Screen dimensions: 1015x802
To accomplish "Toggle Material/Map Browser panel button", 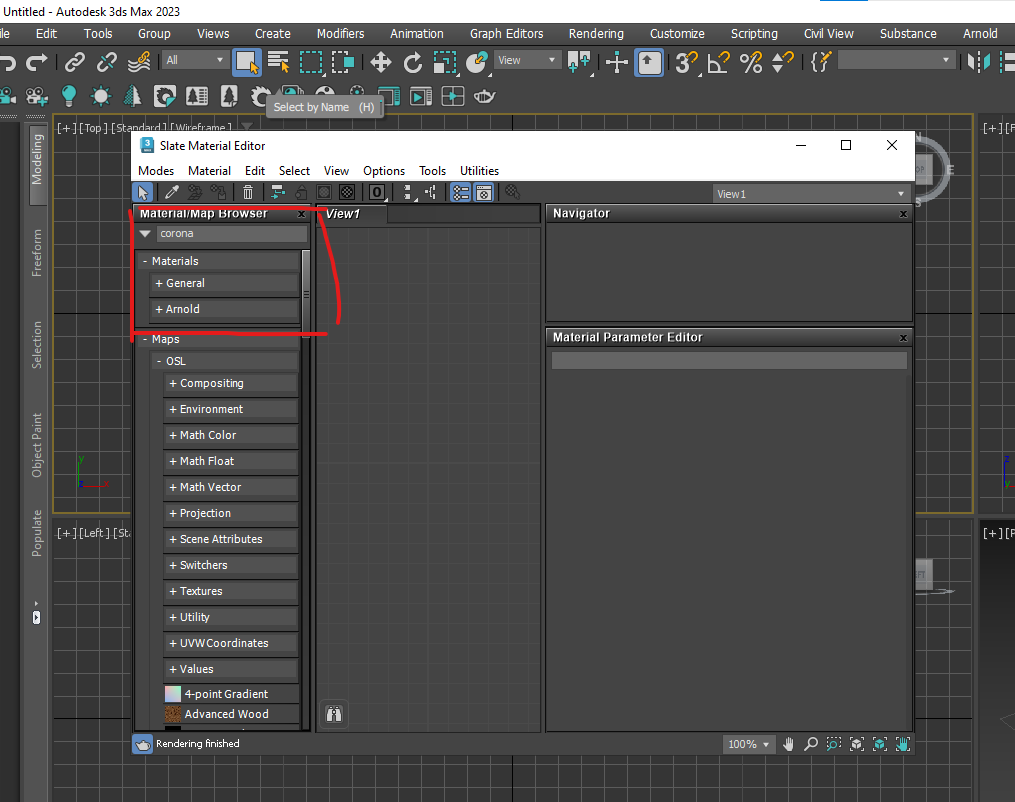I will (x=460, y=192).
